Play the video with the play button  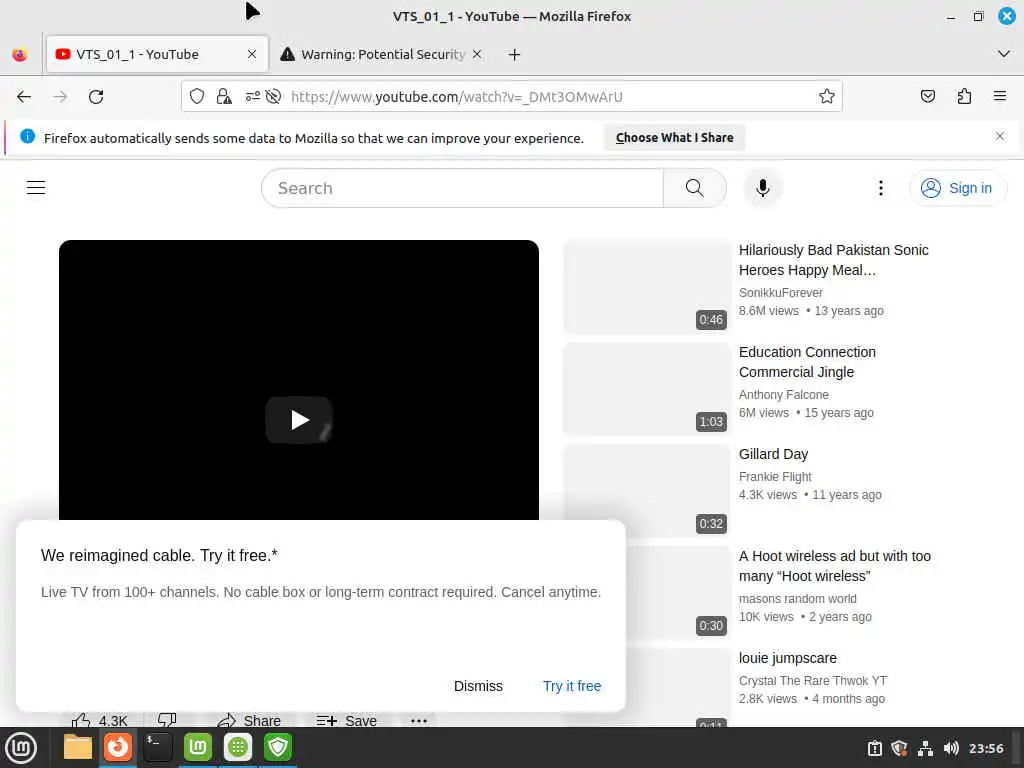click(x=299, y=420)
